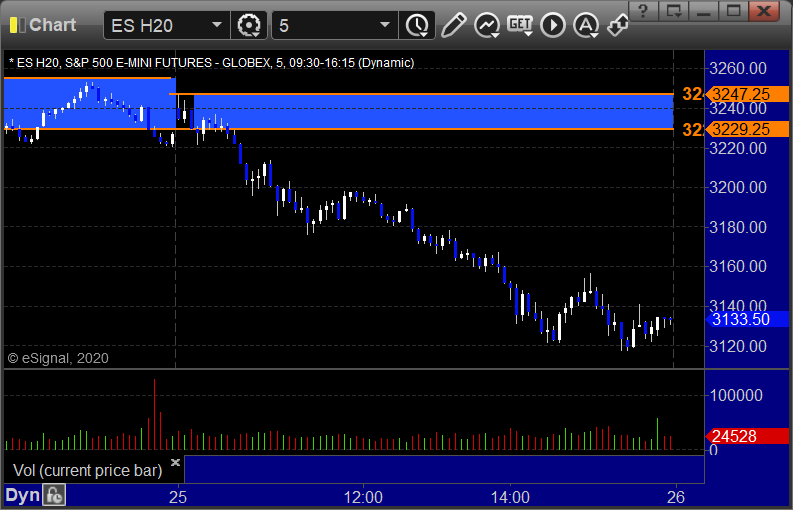
Task: Click the help question mark button
Action: [x=643, y=10]
